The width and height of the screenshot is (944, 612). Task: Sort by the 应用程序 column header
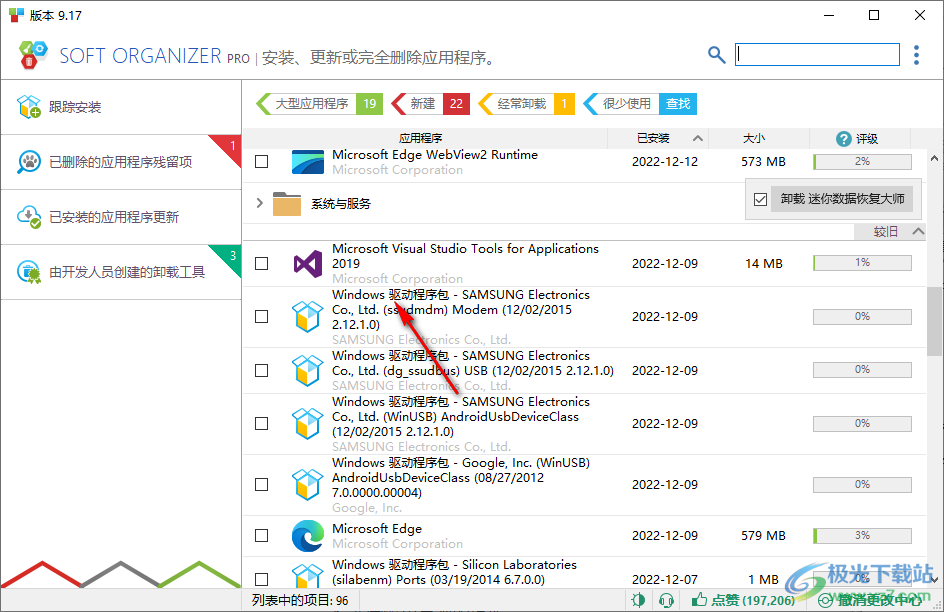click(x=420, y=138)
